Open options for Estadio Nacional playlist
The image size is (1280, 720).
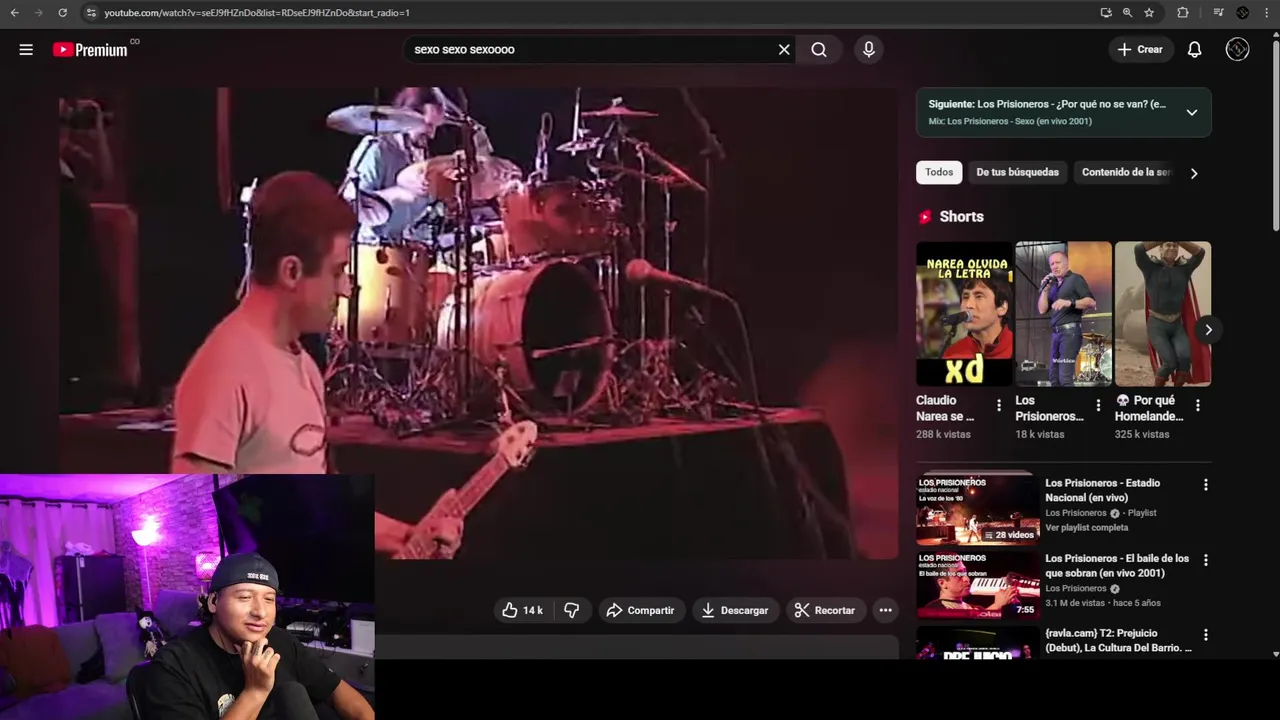point(1205,484)
